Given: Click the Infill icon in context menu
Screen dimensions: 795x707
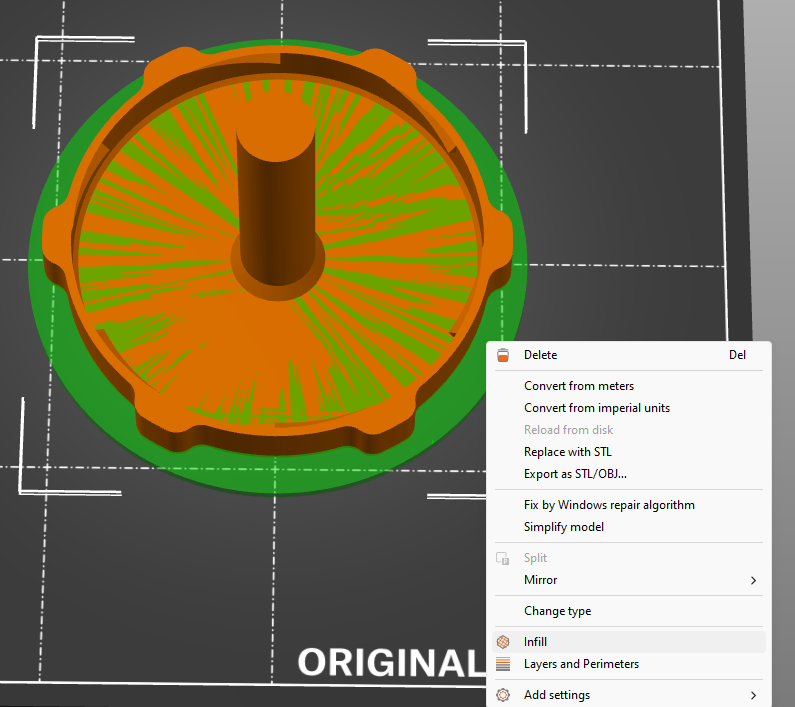Looking at the screenshot, I should tap(503, 642).
